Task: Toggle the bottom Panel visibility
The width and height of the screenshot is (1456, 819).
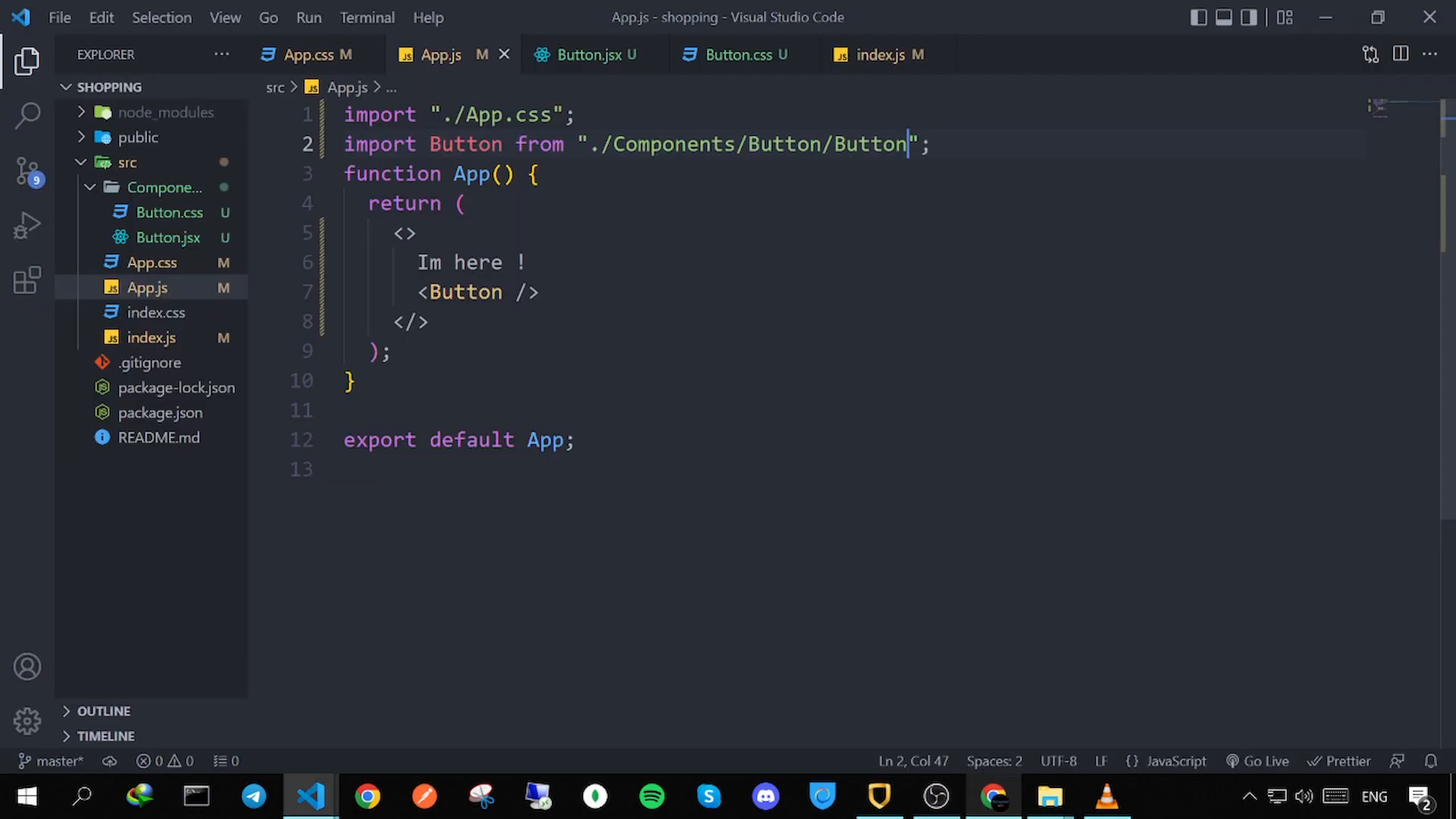Action: (x=1224, y=17)
